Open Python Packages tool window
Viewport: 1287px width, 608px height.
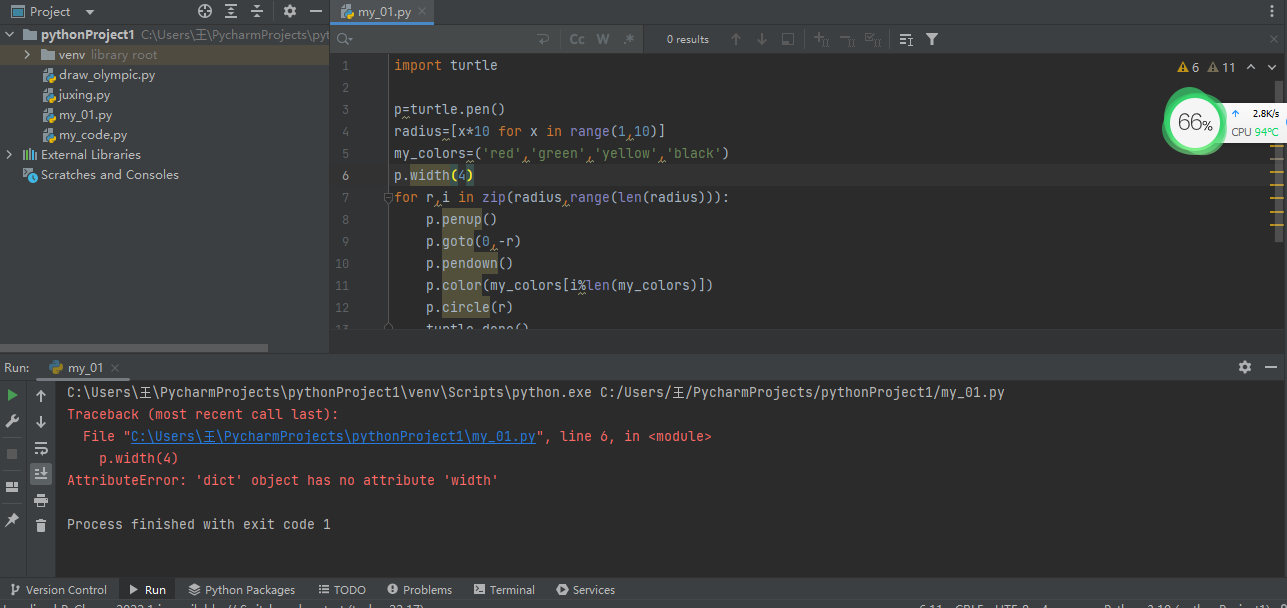click(242, 590)
